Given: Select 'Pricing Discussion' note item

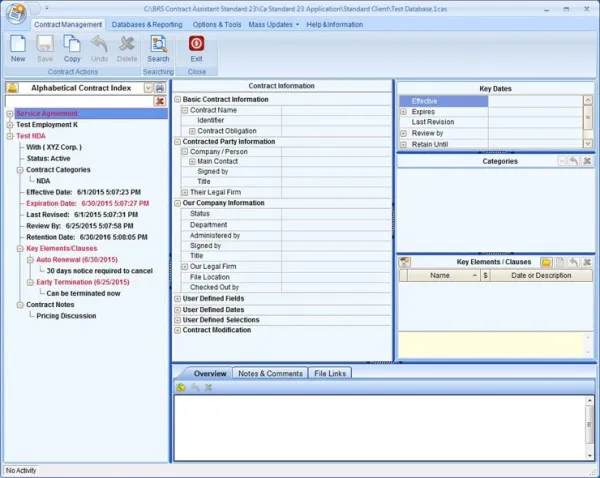Looking at the screenshot, I should [x=66, y=316].
